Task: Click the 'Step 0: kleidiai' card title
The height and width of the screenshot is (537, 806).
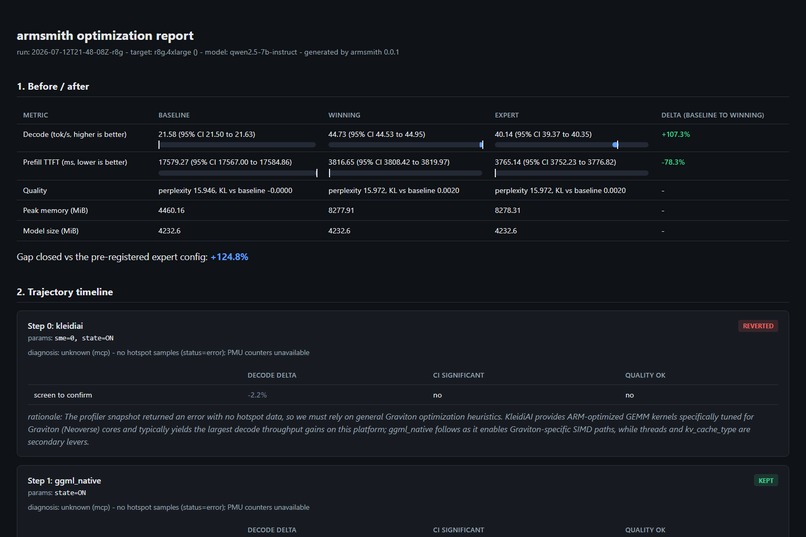Action: click(x=55, y=326)
